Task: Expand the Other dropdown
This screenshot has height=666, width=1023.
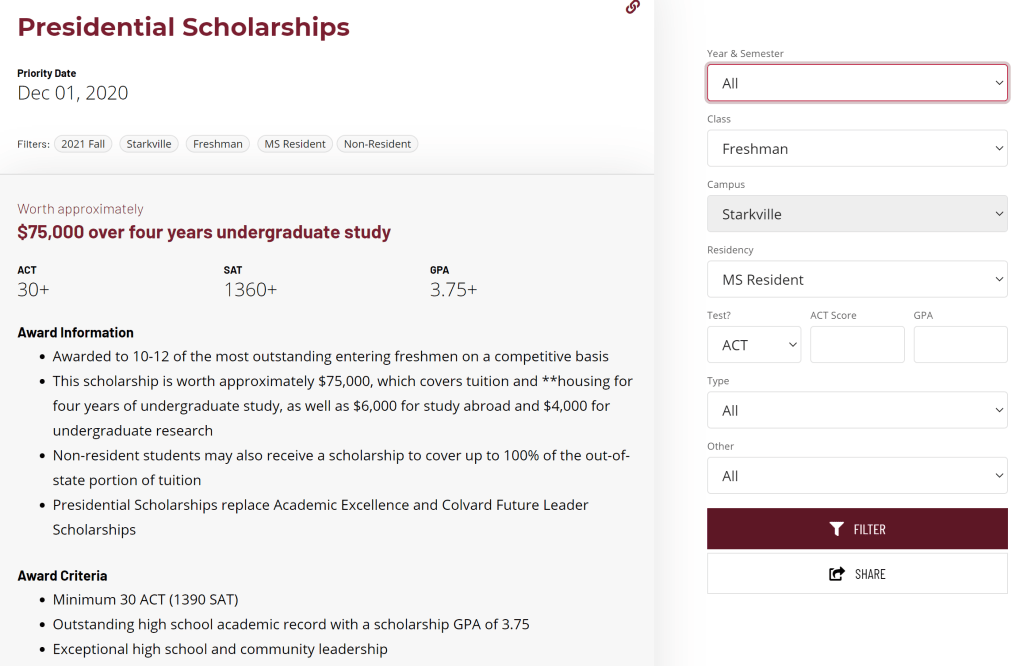Action: [x=857, y=476]
